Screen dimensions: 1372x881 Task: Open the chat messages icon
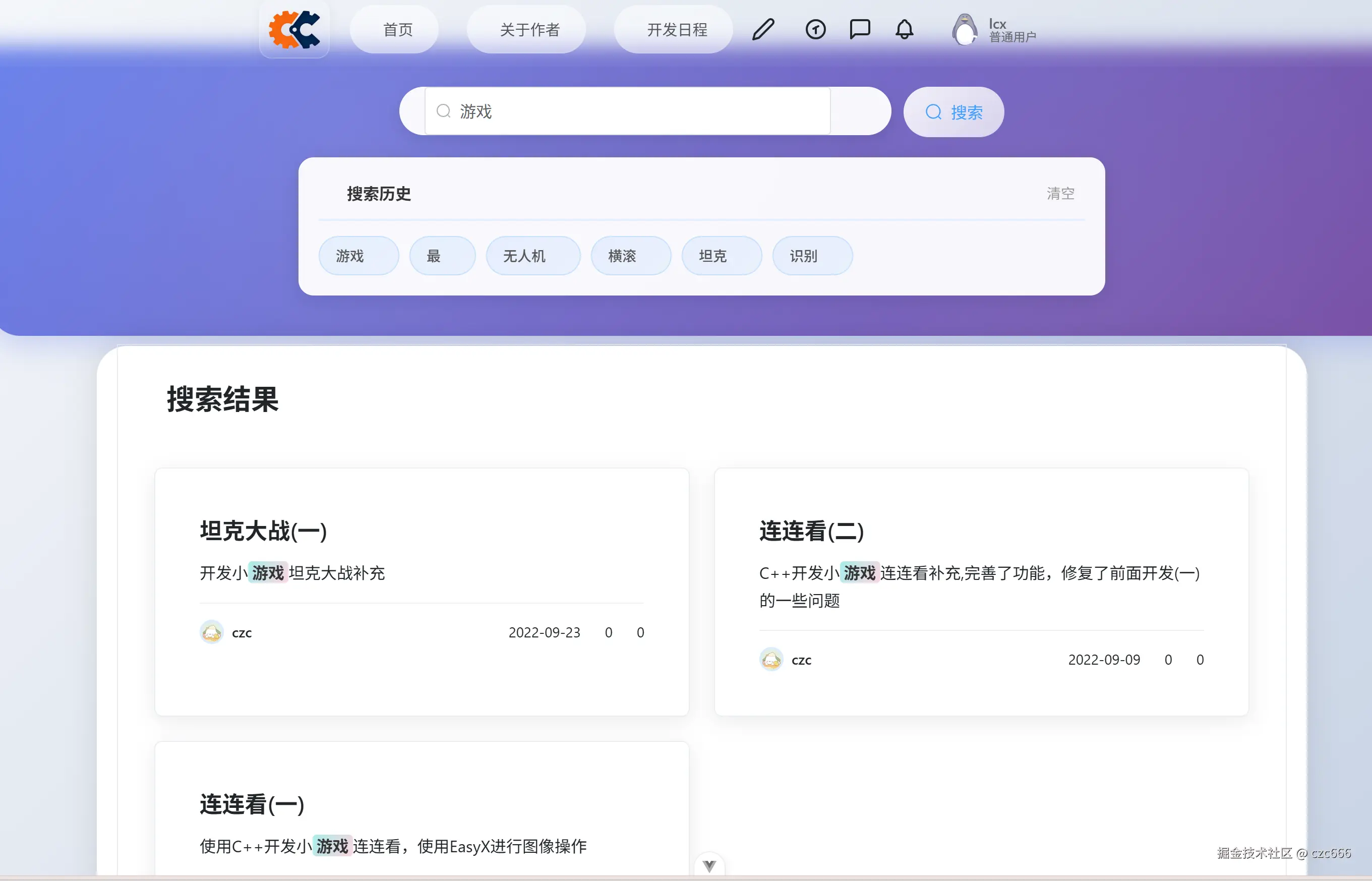(860, 29)
